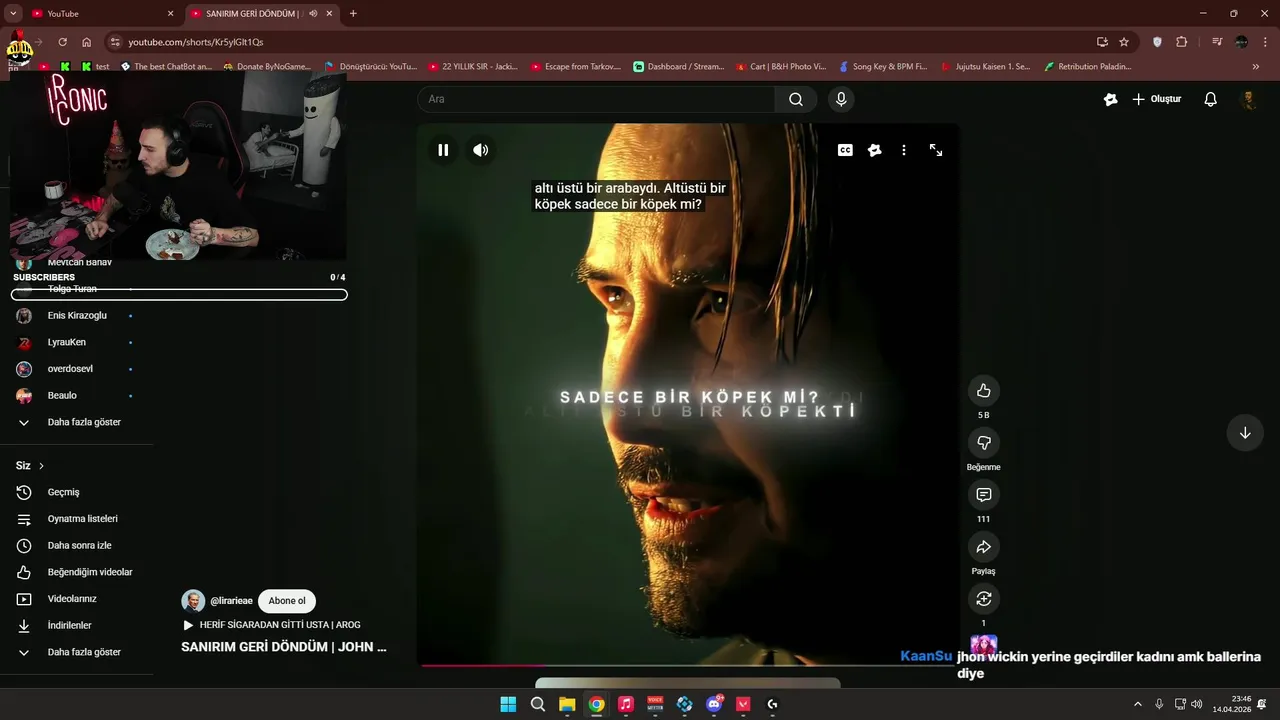1280x720 pixels.
Task: Open Enis Kirazoglu subscription channel
Action: pyautogui.click(x=77, y=316)
